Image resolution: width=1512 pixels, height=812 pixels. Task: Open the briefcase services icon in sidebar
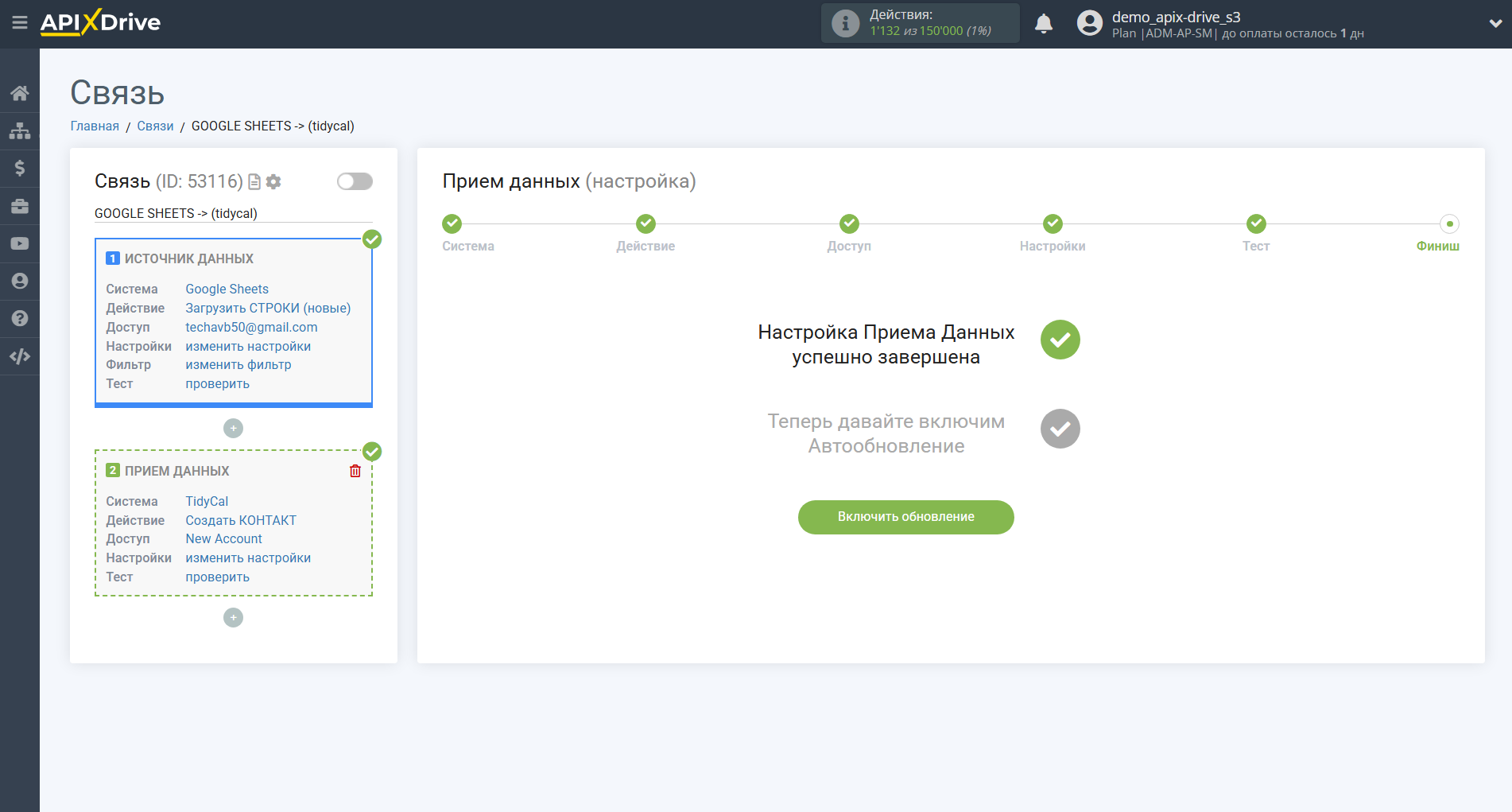(20, 205)
